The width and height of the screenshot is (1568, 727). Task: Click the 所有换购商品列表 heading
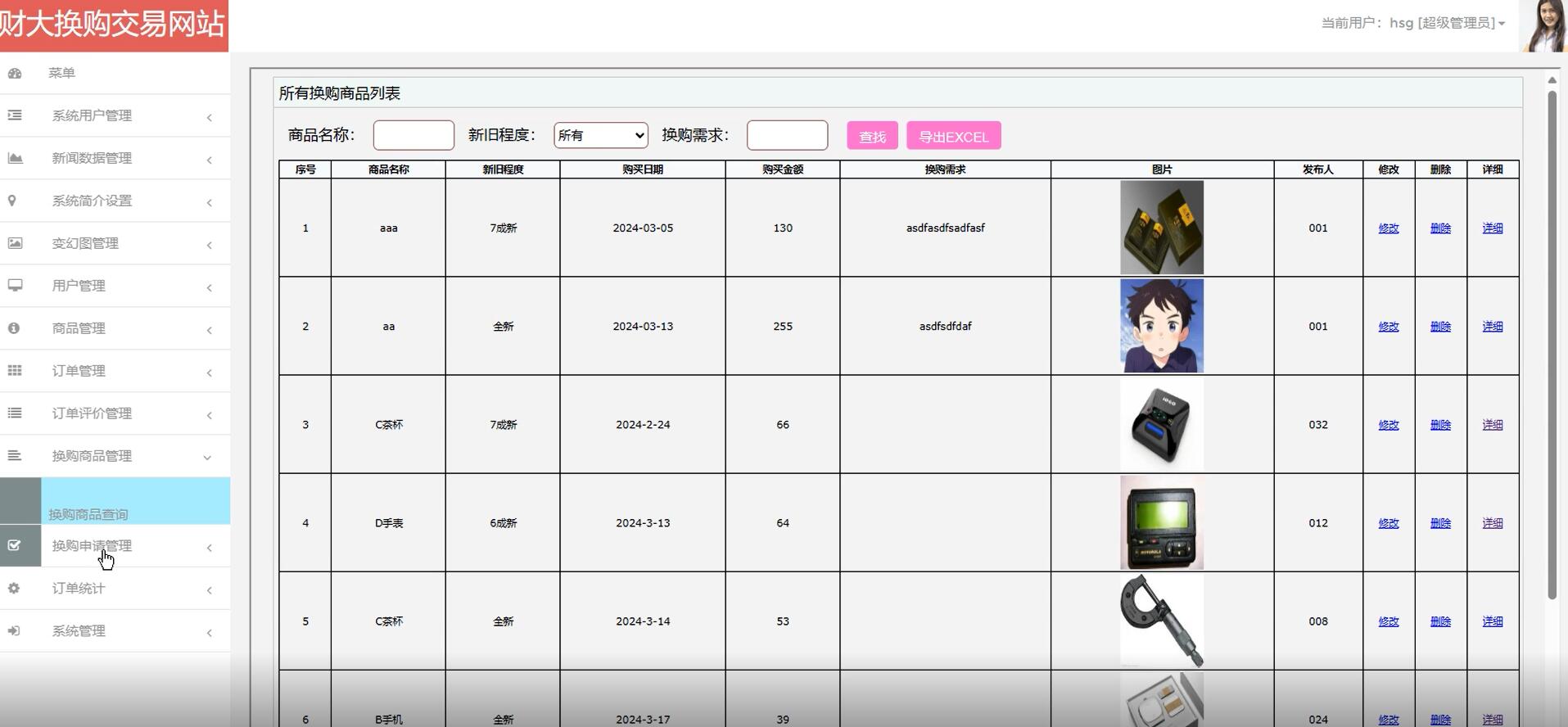(340, 93)
